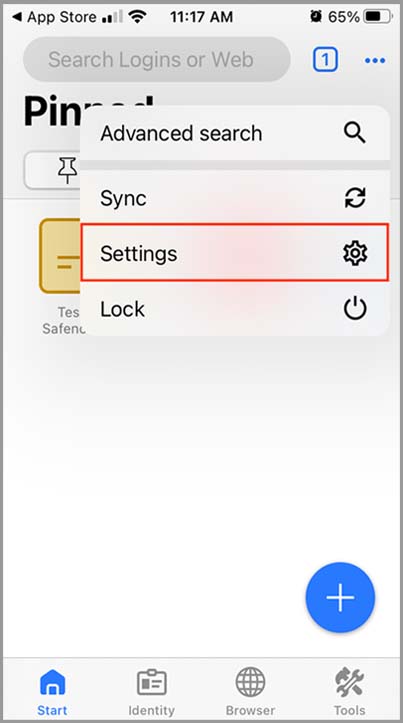This screenshot has width=403, height=723.
Task: Choose Sync from the popup menu
Action: (235, 198)
